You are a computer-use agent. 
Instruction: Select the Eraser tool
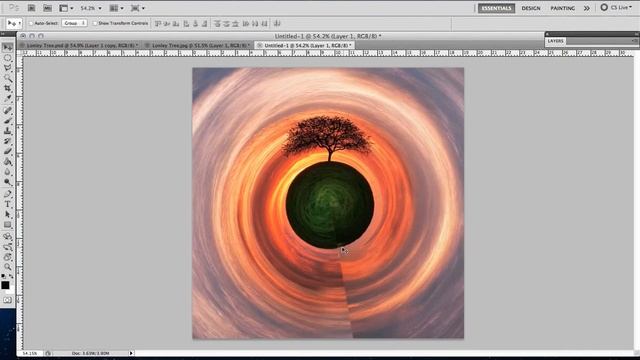pos(7,151)
